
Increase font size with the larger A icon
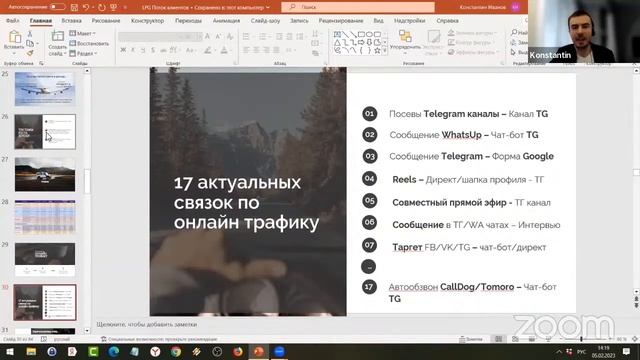pos(208,37)
